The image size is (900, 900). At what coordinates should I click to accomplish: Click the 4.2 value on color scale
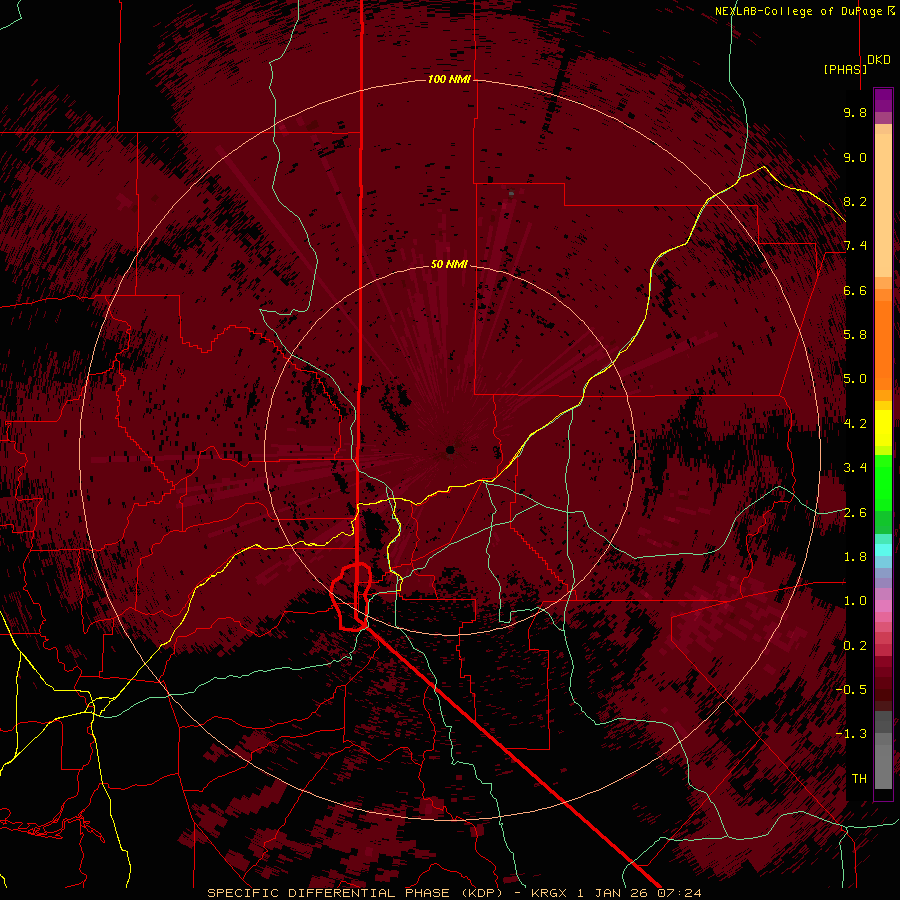coord(855,424)
